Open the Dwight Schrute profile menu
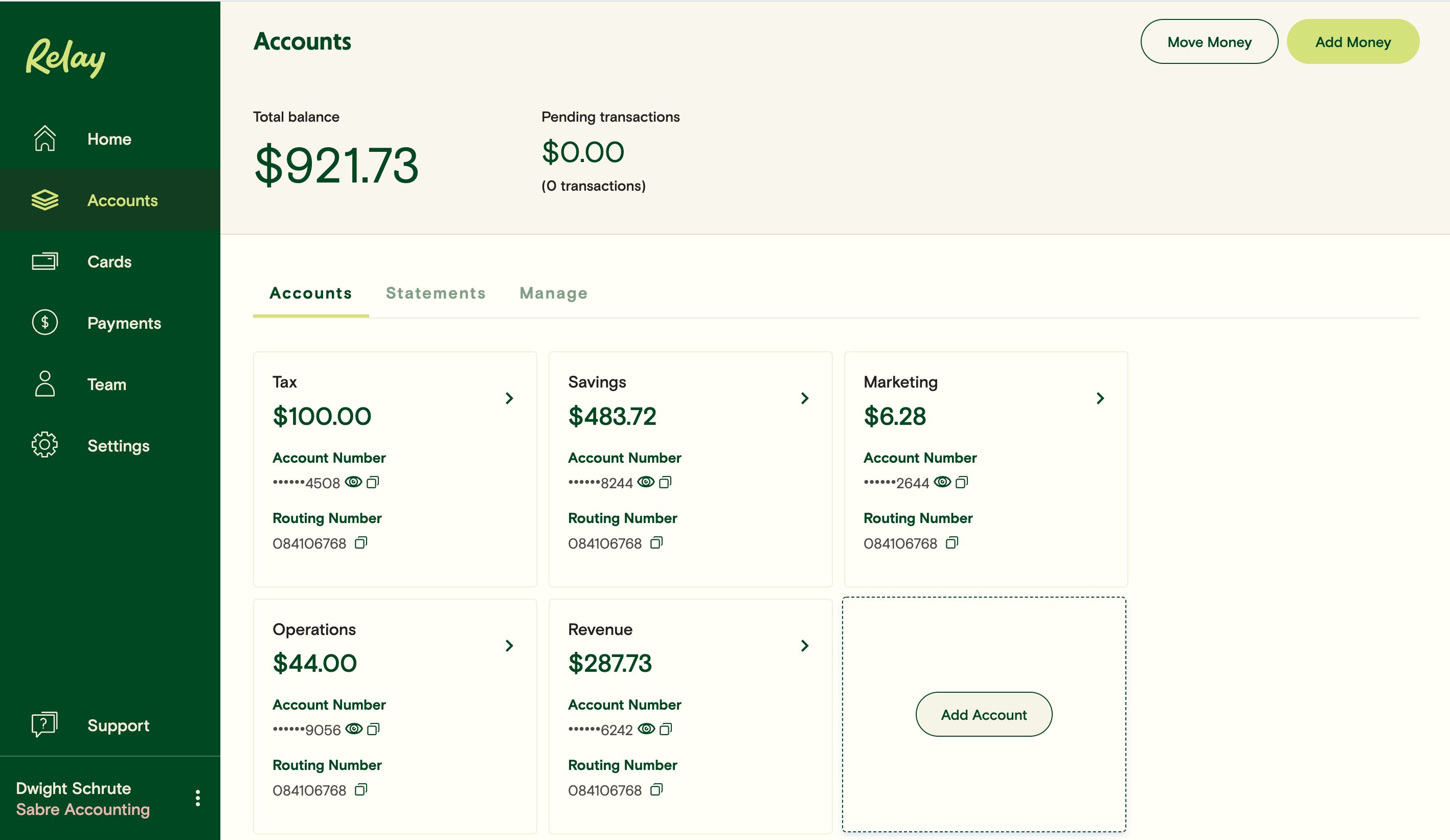1450x840 pixels. (x=197, y=798)
